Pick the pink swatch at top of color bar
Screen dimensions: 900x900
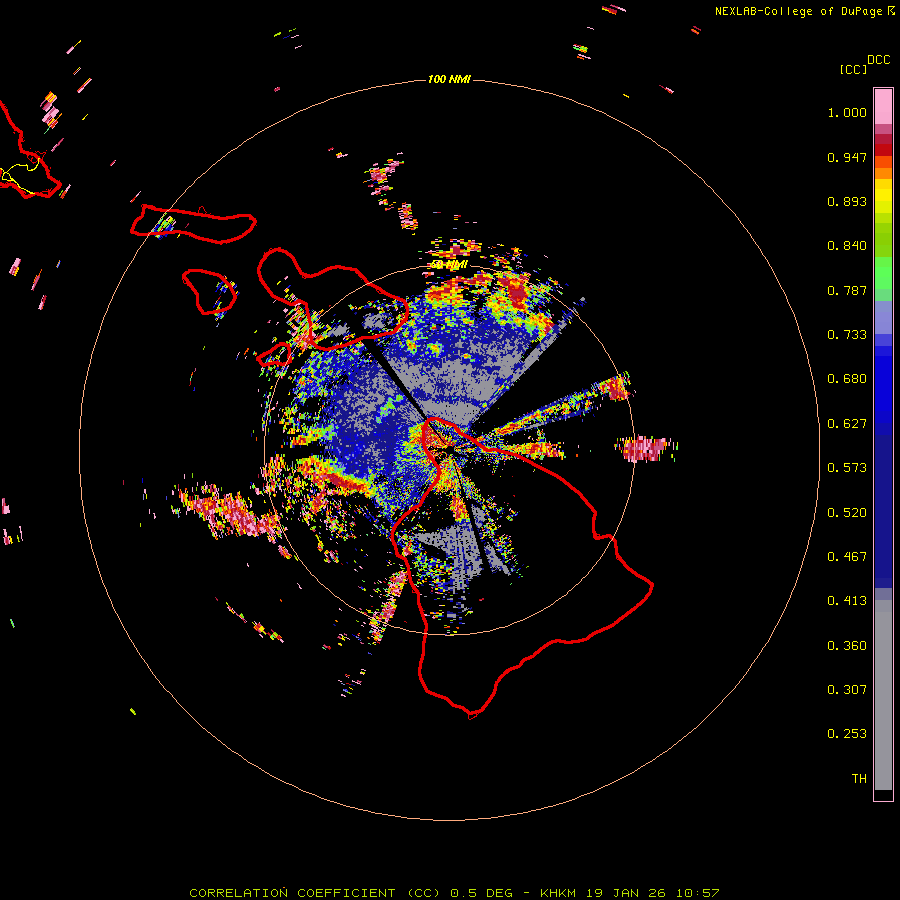tap(883, 106)
